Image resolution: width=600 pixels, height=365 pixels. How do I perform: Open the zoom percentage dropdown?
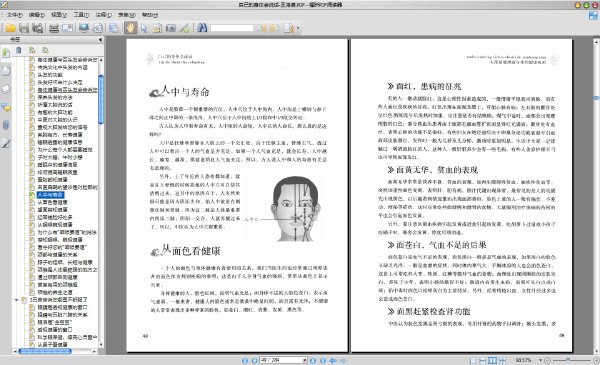pyautogui.click(x=540, y=360)
